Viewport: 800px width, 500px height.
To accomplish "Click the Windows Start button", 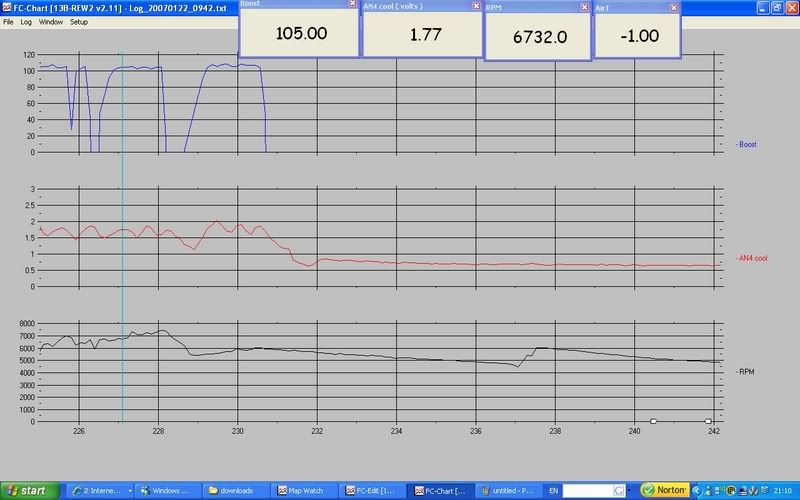I will (x=28, y=490).
